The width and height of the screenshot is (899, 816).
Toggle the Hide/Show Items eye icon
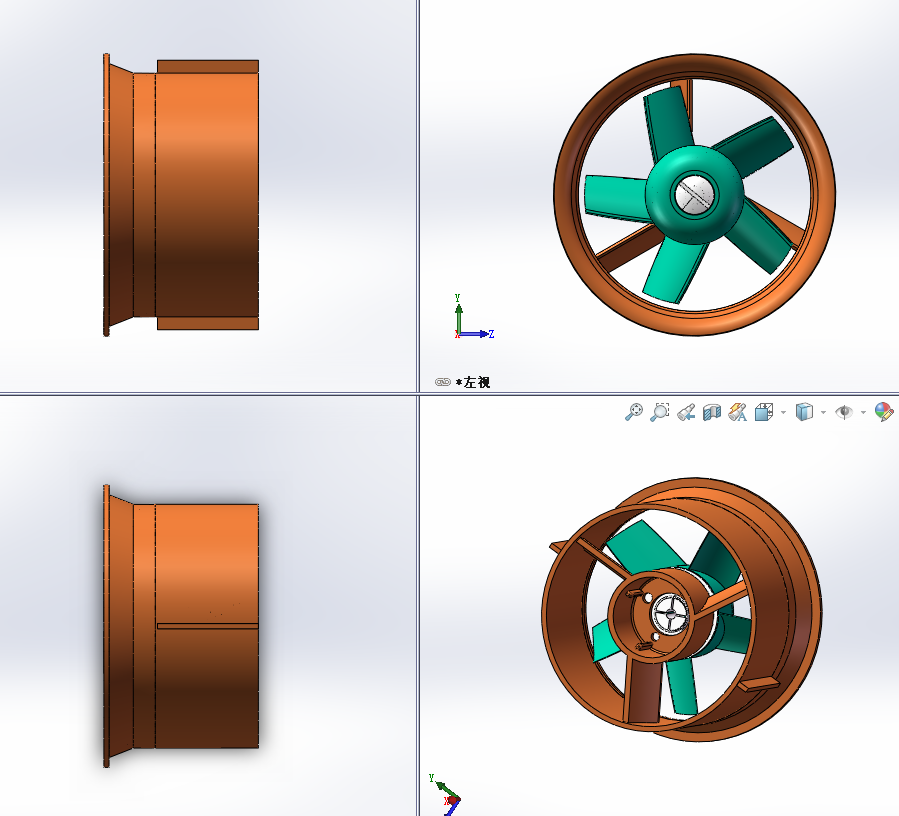coord(844,412)
